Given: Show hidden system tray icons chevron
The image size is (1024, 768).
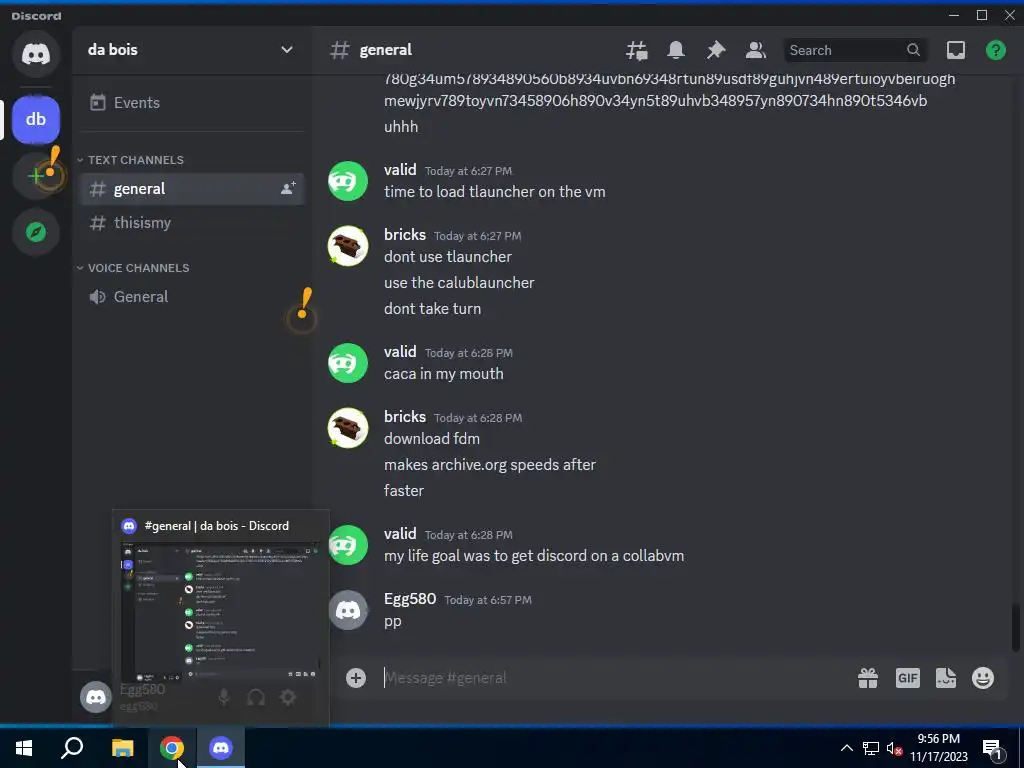Looking at the screenshot, I should (846, 748).
